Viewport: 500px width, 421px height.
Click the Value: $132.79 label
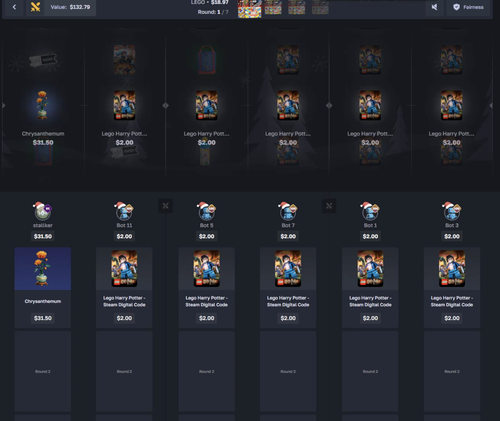point(70,7)
